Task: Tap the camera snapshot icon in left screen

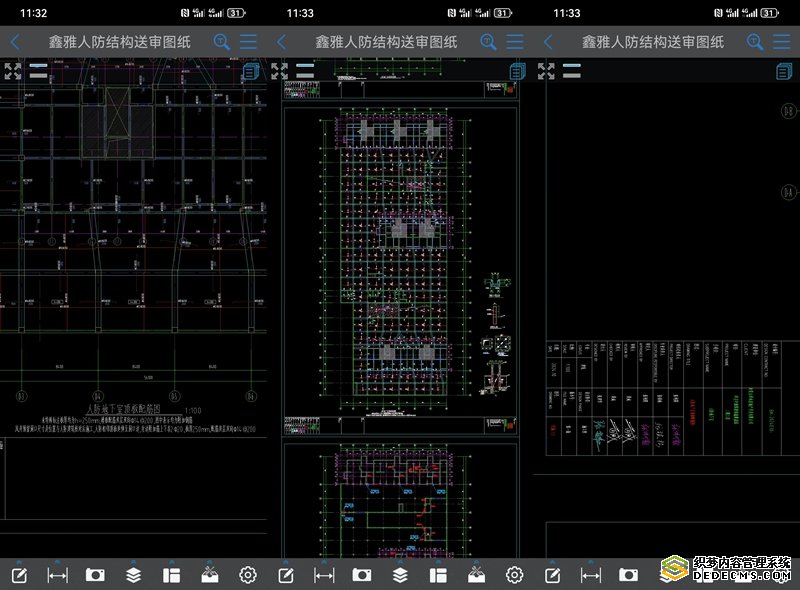Action: 95,575
